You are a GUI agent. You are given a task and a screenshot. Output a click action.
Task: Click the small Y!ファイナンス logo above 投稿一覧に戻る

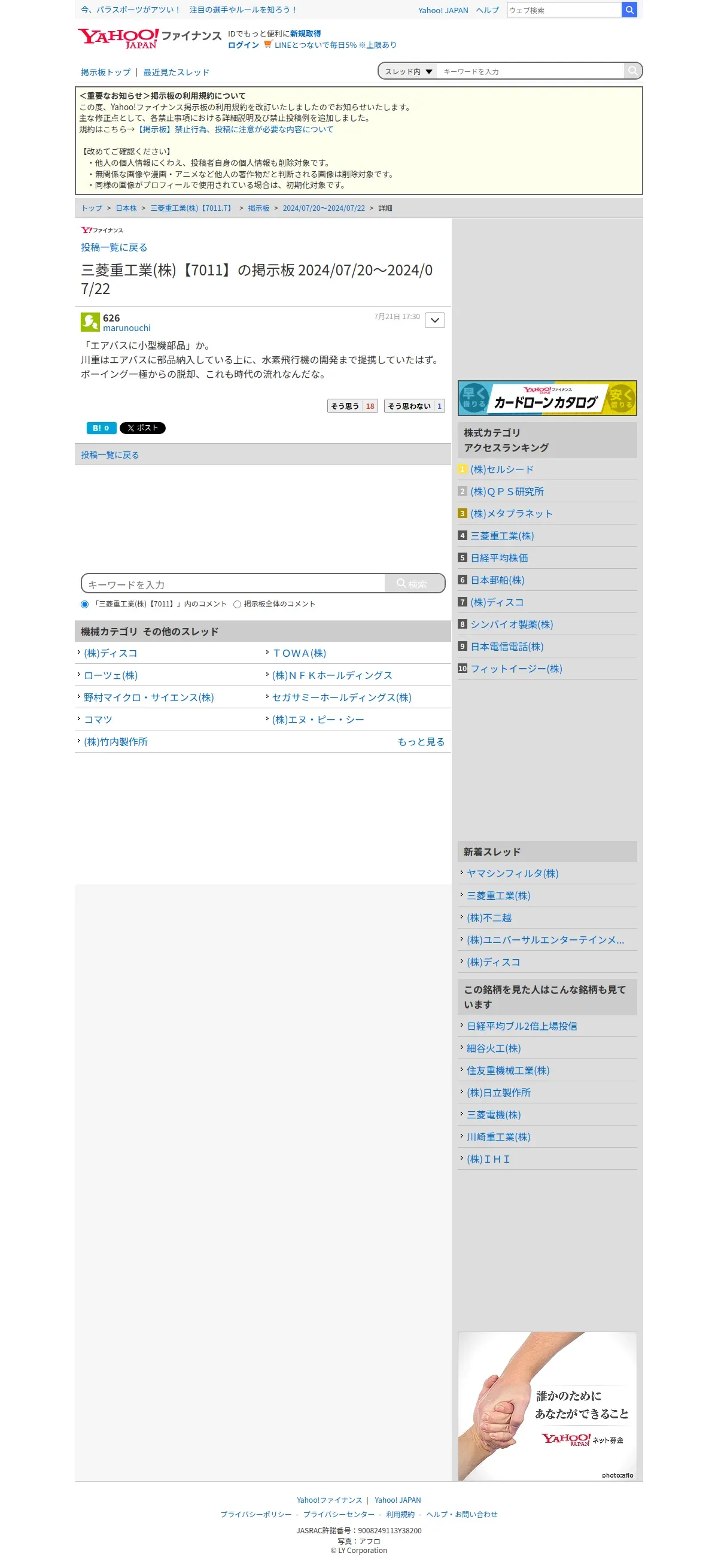(x=102, y=230)
